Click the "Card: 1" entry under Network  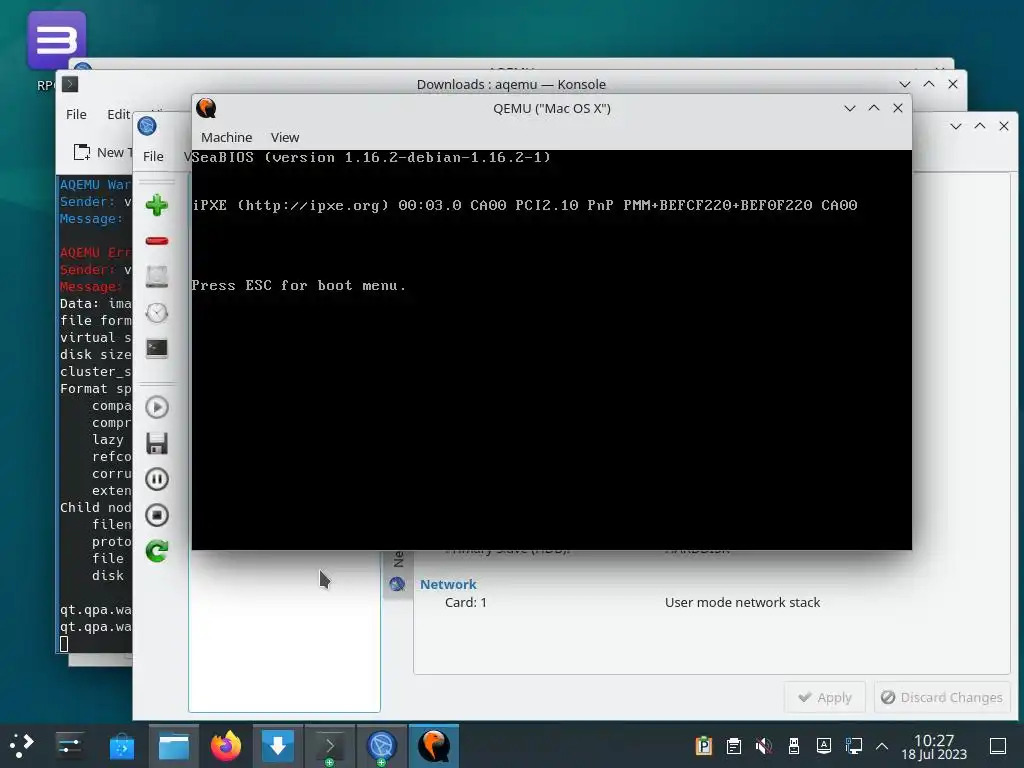466,603
